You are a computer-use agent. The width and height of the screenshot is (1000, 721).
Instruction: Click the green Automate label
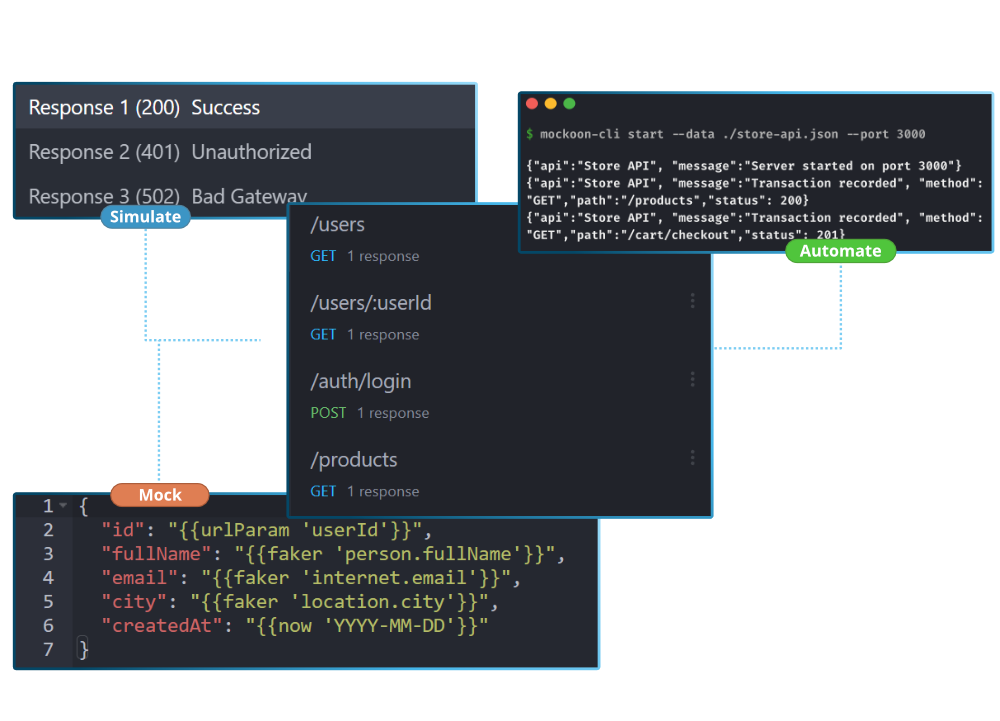[x=841, y=251]
